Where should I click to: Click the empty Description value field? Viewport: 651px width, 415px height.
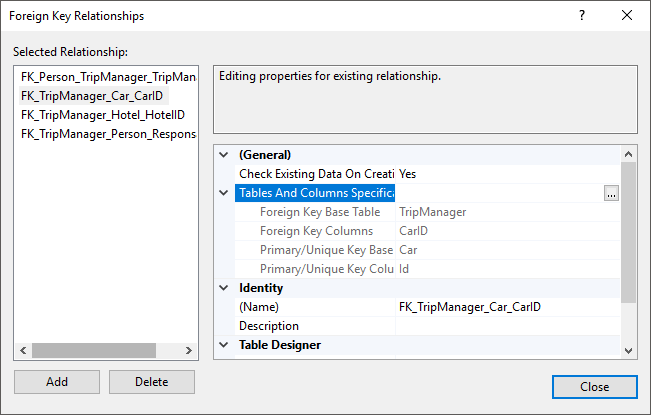click(508, 326)
